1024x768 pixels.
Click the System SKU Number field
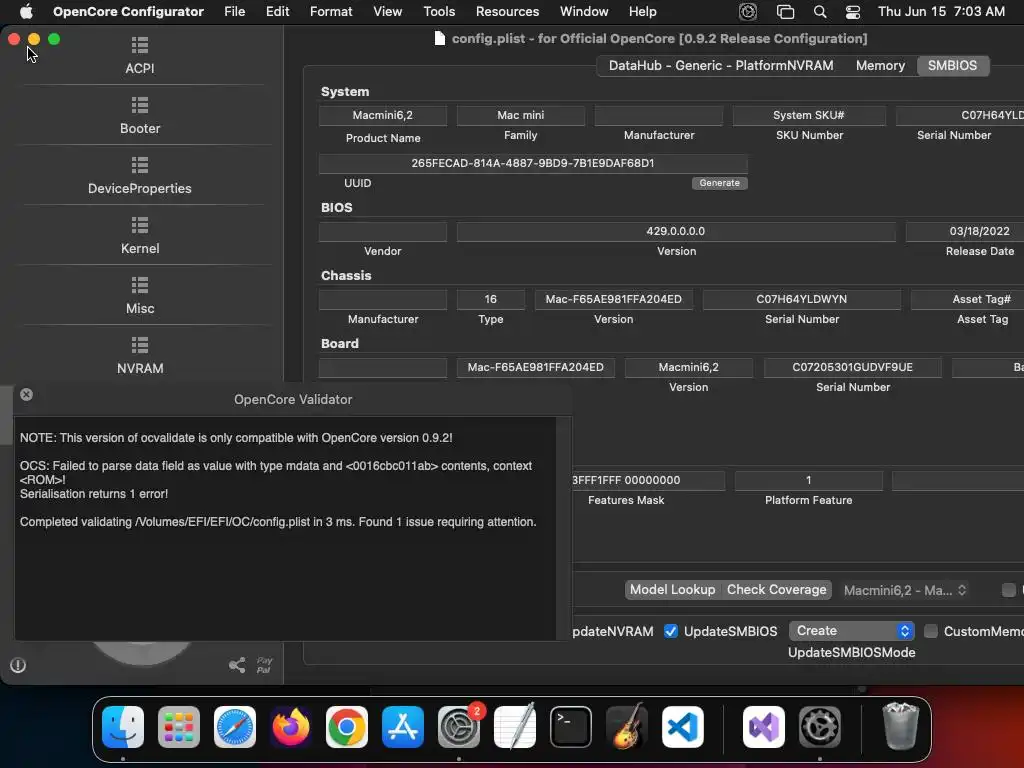pos(809,115)
